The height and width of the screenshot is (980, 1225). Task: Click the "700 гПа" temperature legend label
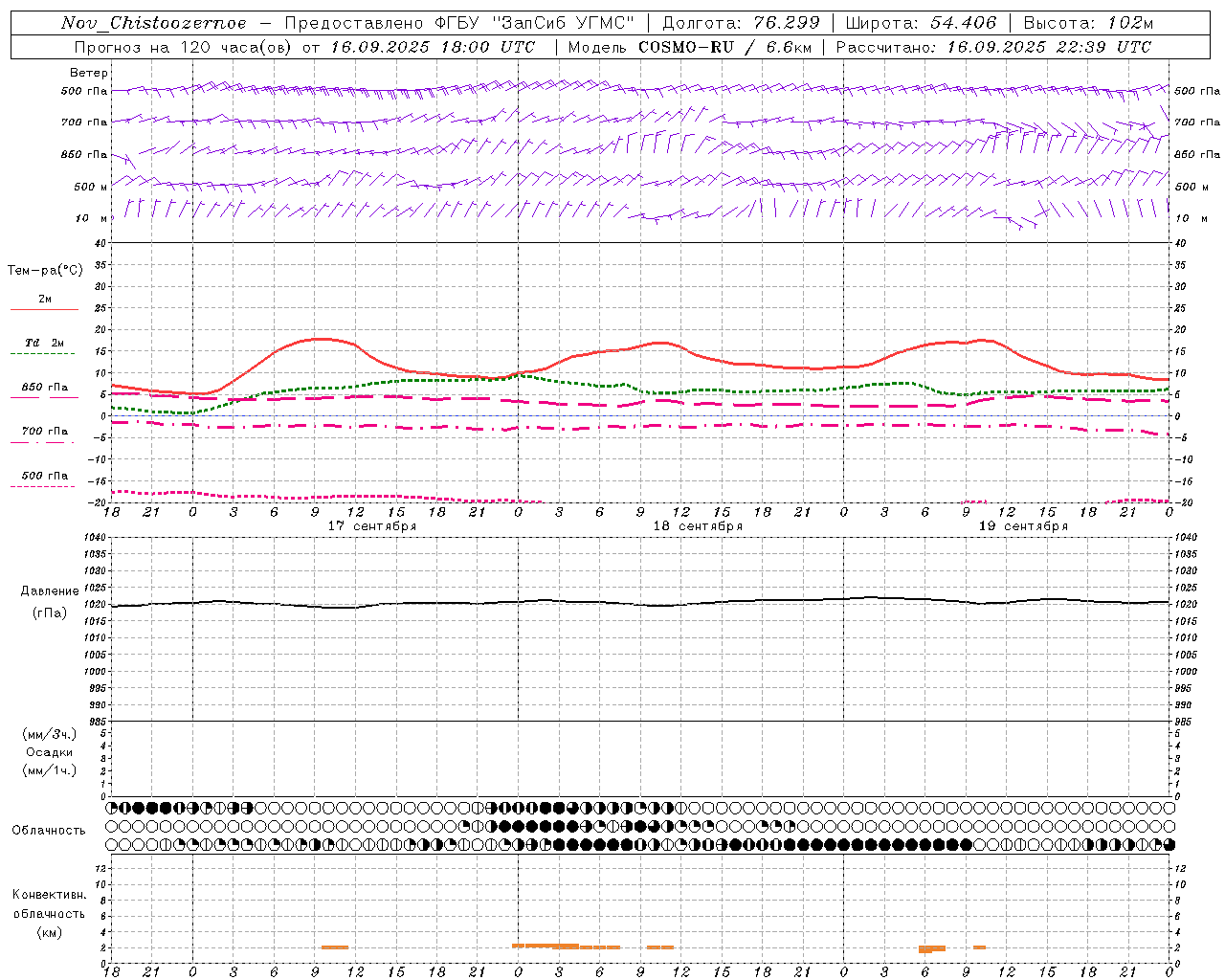(45, 432)
